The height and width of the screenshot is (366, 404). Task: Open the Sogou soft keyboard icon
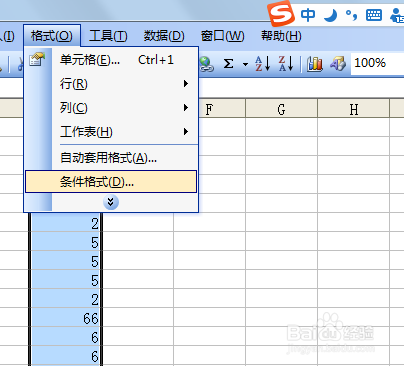(x=374, y=15)
